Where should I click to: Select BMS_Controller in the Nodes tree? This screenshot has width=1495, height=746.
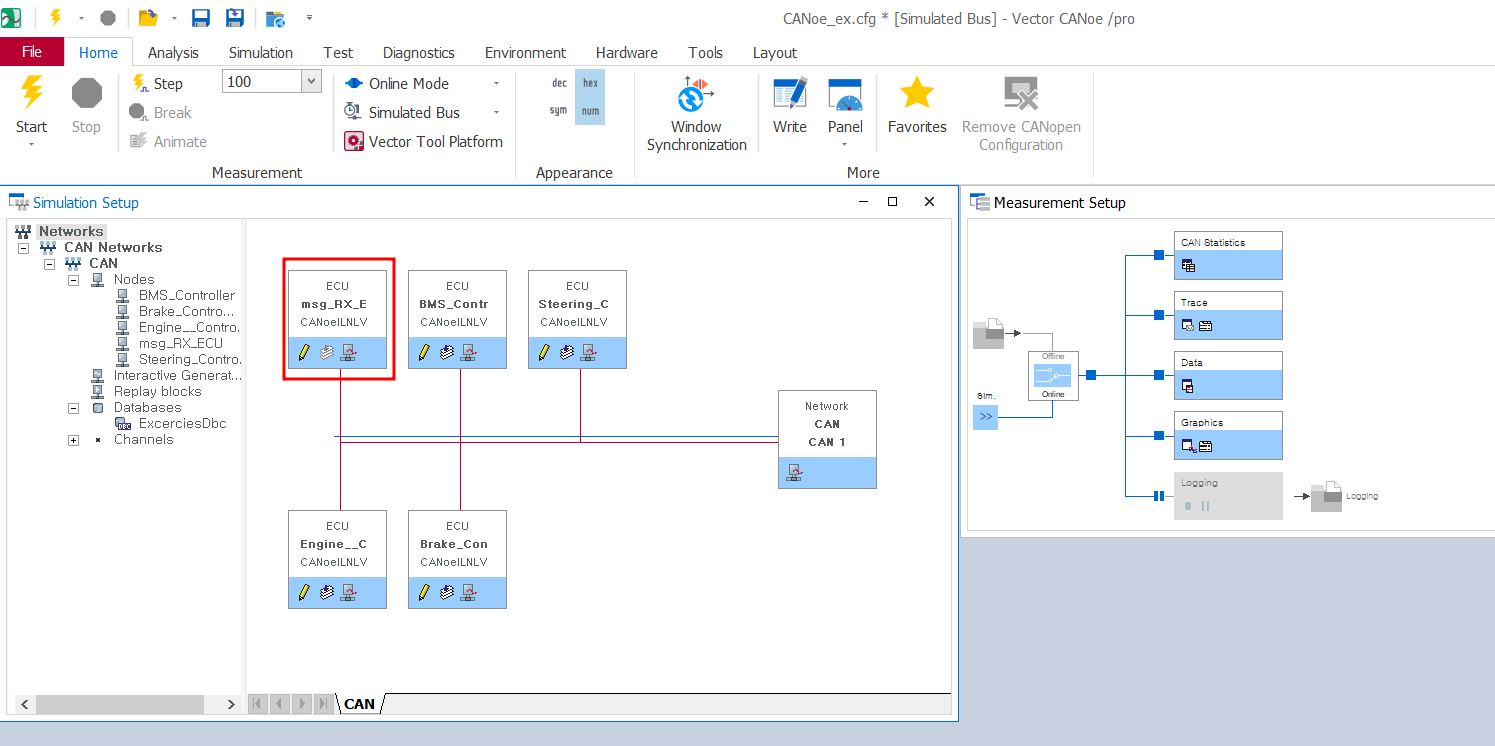tap(187, 295)
